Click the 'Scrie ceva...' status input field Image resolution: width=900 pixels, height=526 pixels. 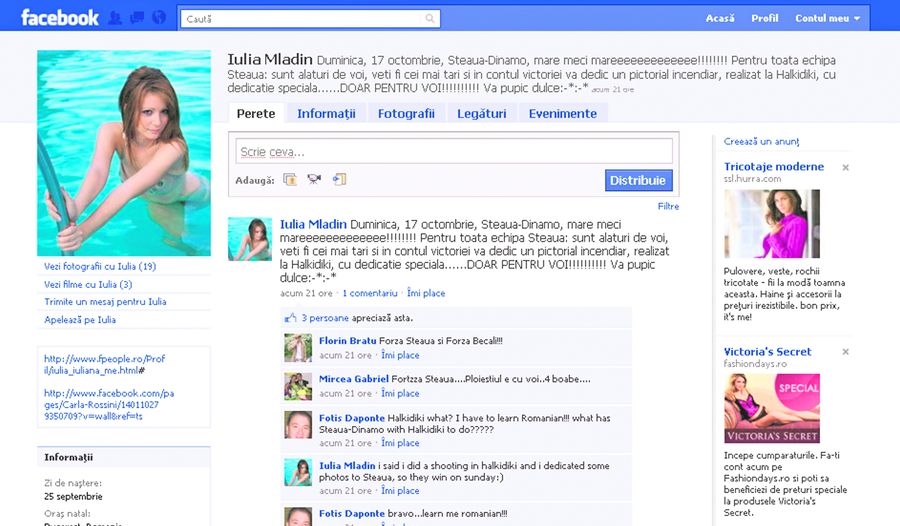[x=454, y=152]
